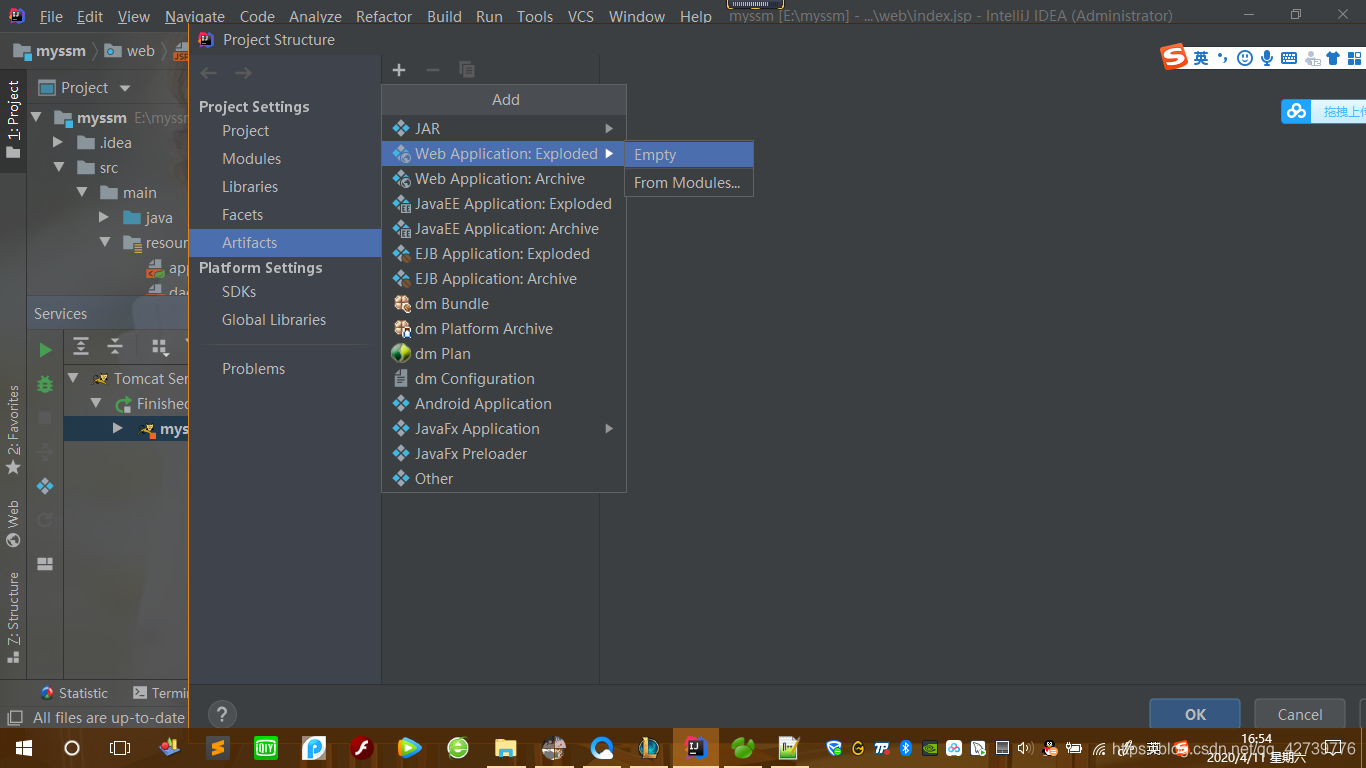Expand the java folder
Image resolution: width=1366 pixels, height=768 pixels.
point(104,217)
